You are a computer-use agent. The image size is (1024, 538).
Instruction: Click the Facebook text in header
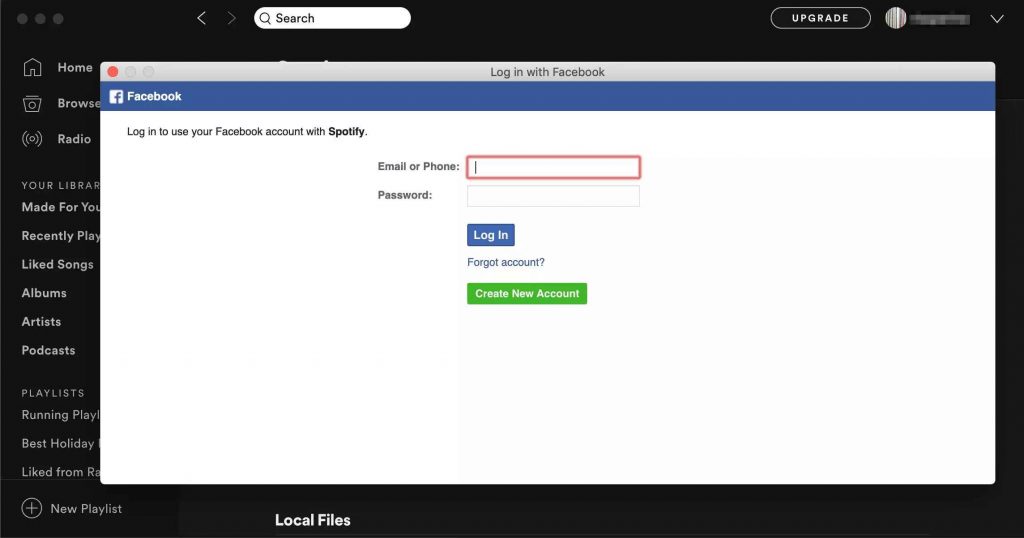click(x=154, y=97)
